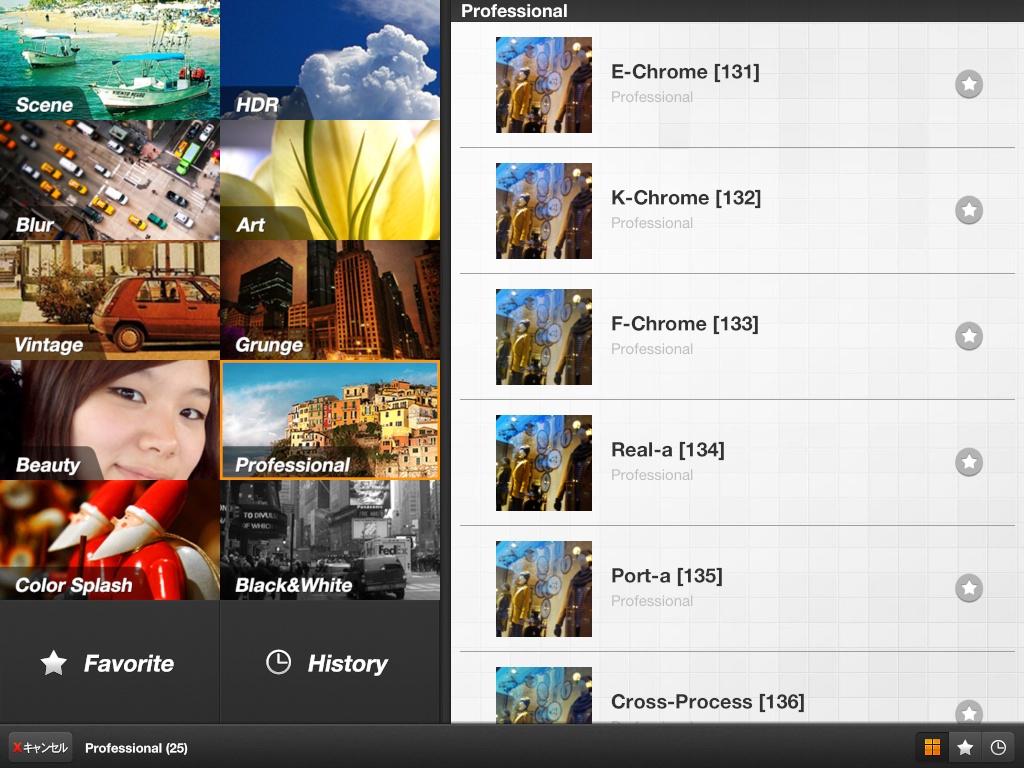Open the filter History list
Image resolution: width=1024 pixels, height=768 pixels.
pos(330,662)
